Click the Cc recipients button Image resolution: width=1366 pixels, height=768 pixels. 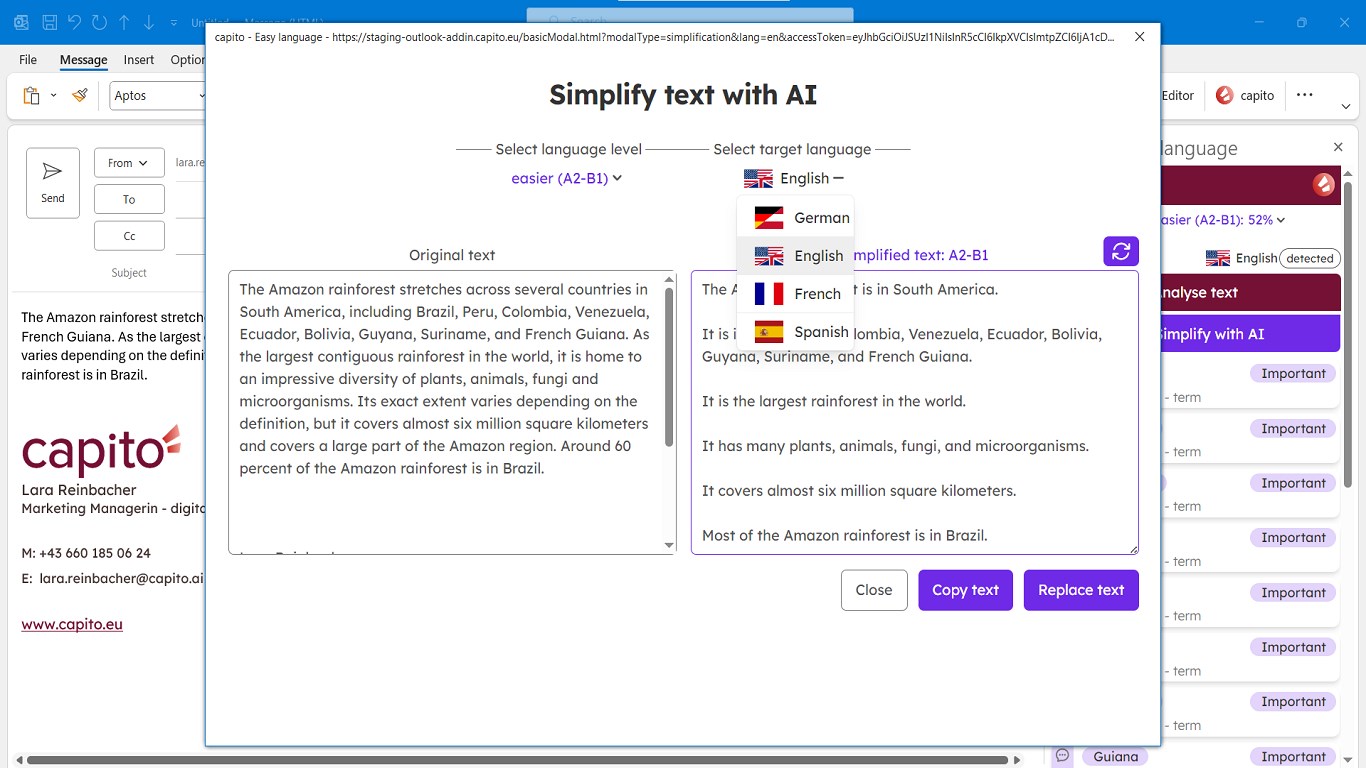(x=129, y=236)
